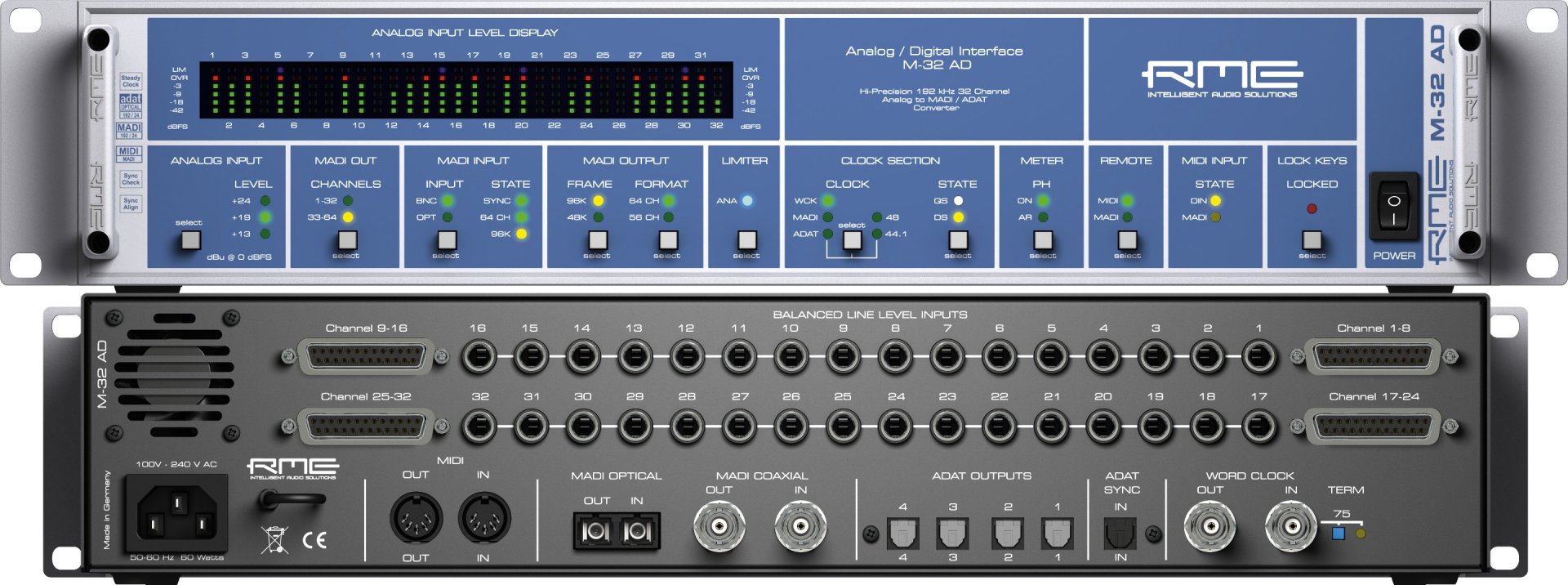This screenshot has width=1568, height=585.
Task: Click the MADI Coaxial IN BNC connector
Action: pyautogui.click(x=800, y=527)
